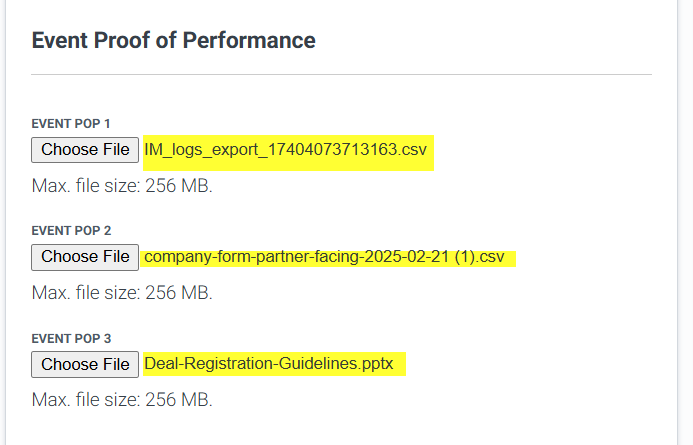Click the Deal-Registration-Guidelines.pptx file name
Image resolution: width=693 pixels, height=445 pixels.
269,364
